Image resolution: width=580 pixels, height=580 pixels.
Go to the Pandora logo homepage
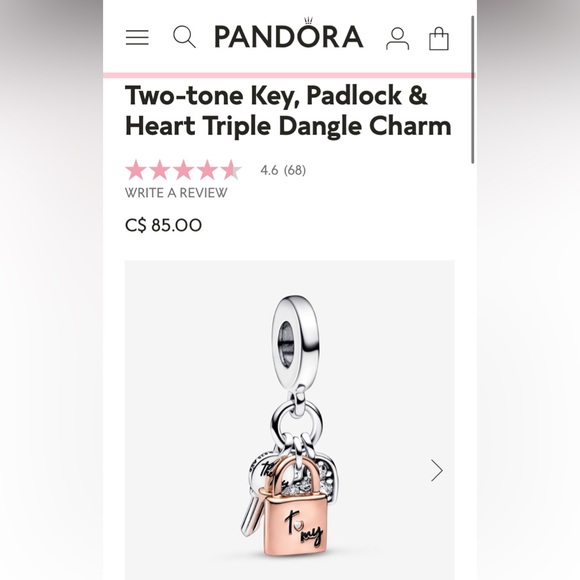tap(289, 34)
